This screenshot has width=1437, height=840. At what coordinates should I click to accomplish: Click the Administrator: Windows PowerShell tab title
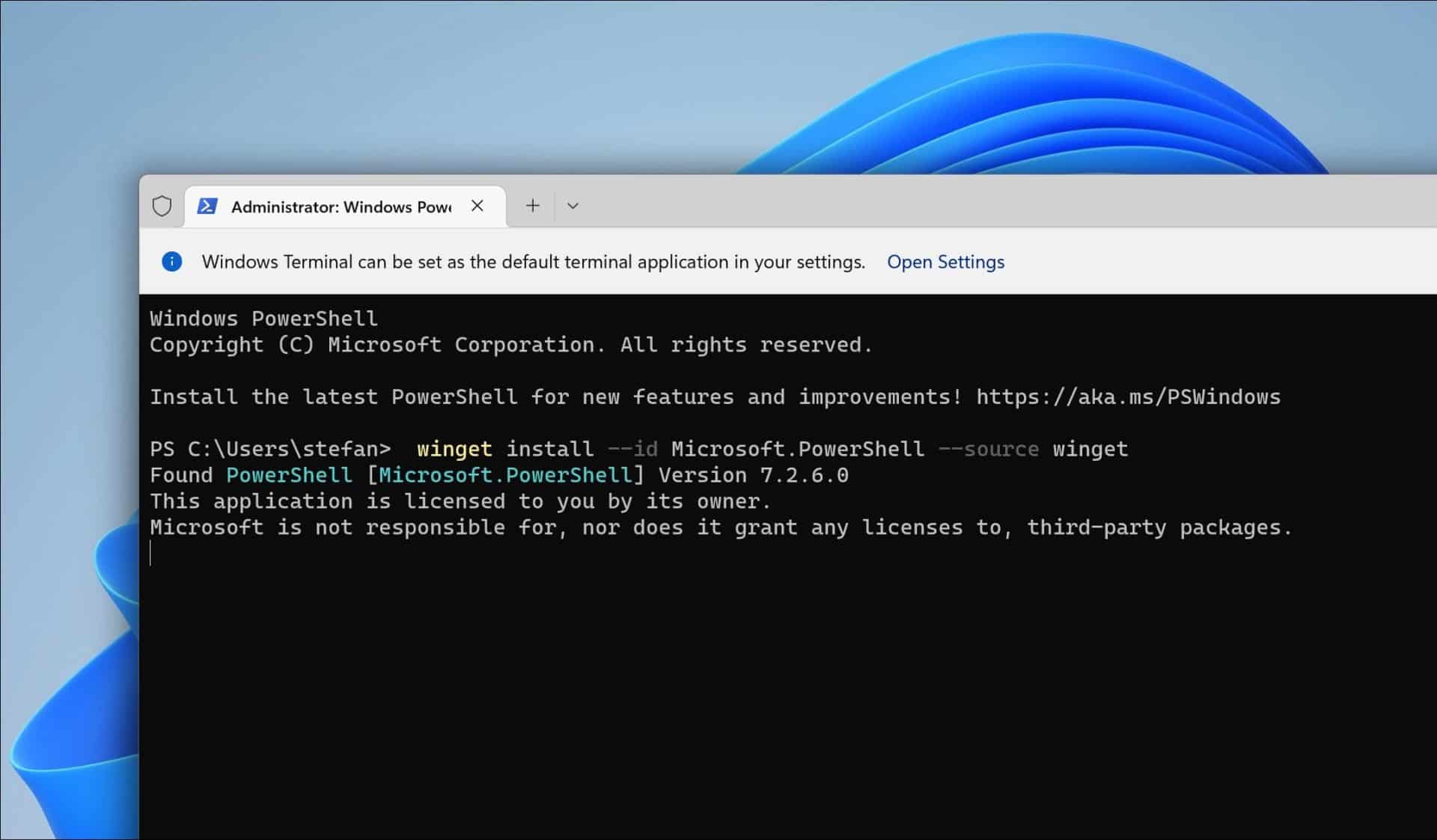point(341,206)
